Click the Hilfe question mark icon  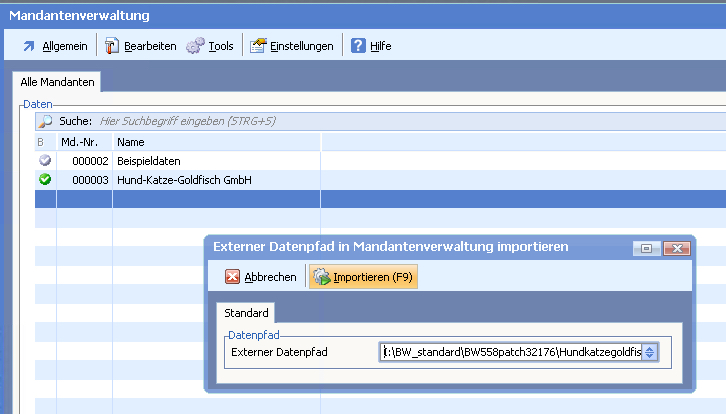pos(358,46)
